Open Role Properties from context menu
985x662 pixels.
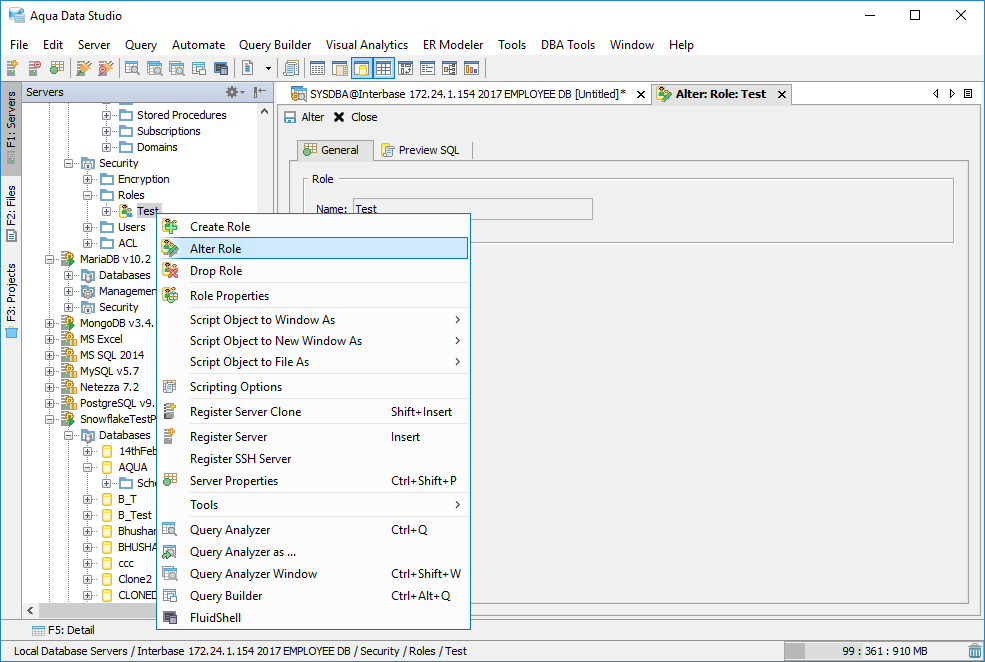click(313, 296)
